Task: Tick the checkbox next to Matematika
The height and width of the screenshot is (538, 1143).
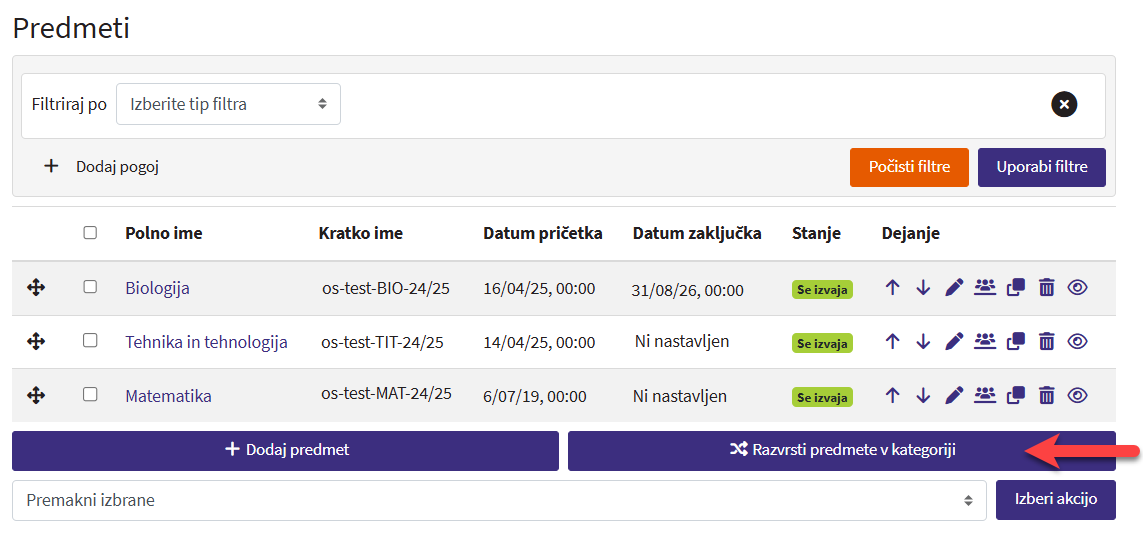Action: [90, 395]
